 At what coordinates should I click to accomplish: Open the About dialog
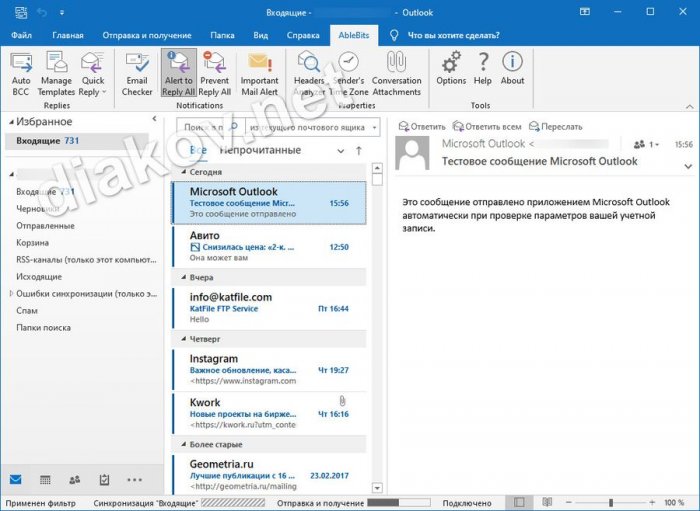point(512,69)
